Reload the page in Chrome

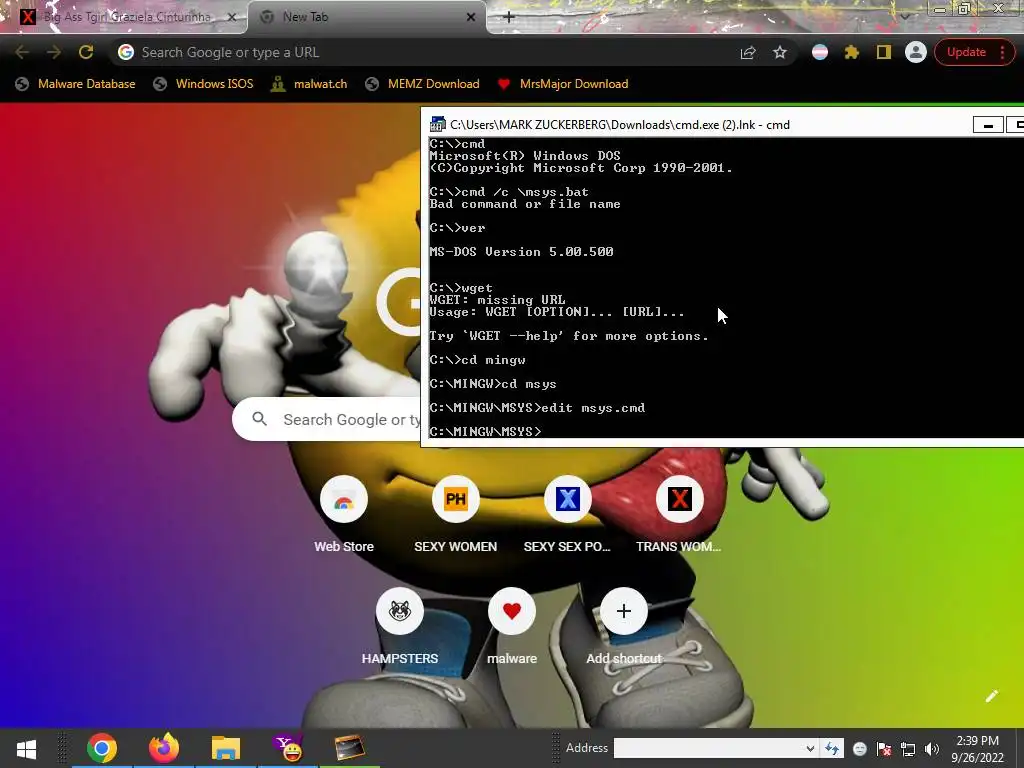click(86, 52)
